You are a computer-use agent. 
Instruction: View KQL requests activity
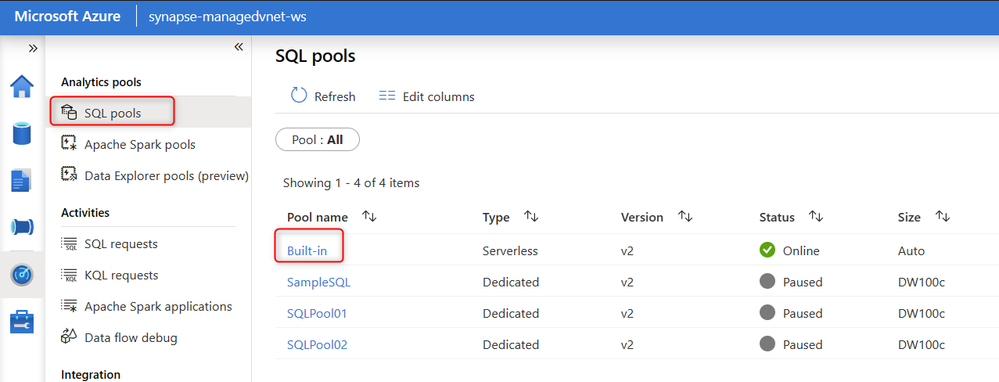(x=121, y=275)
